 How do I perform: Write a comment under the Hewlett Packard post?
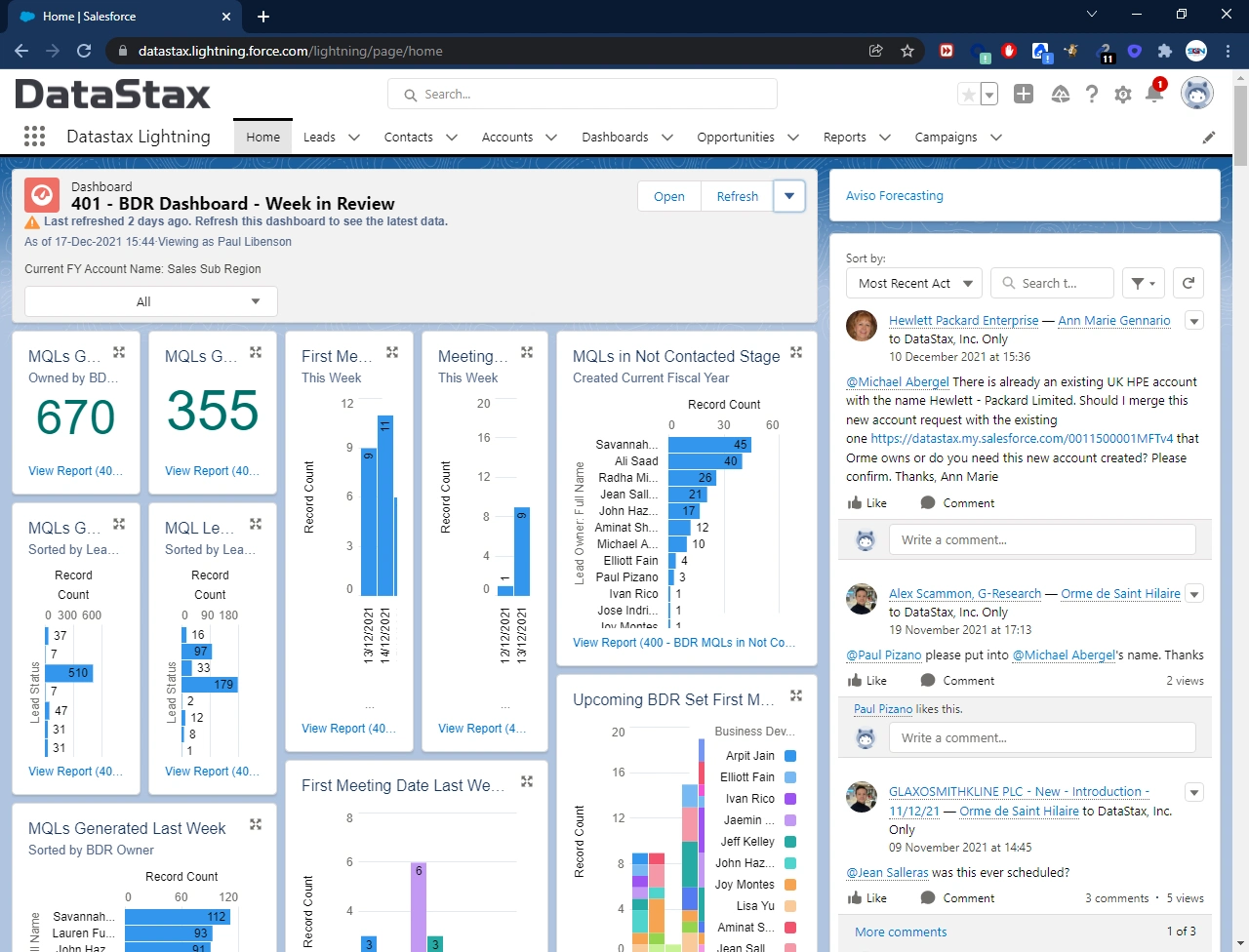coord(1042,540)
